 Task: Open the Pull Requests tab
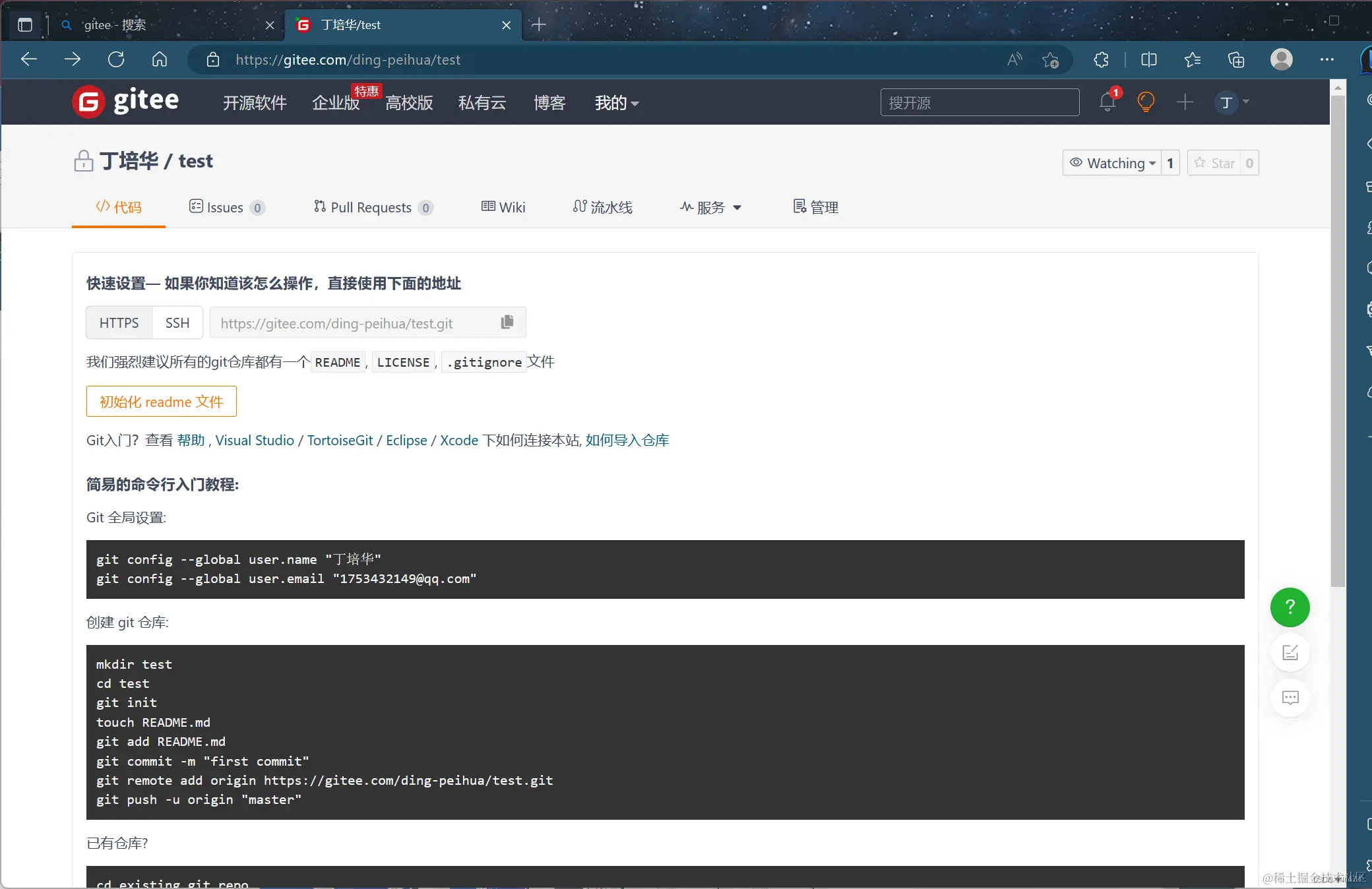(x=372, y=207)
